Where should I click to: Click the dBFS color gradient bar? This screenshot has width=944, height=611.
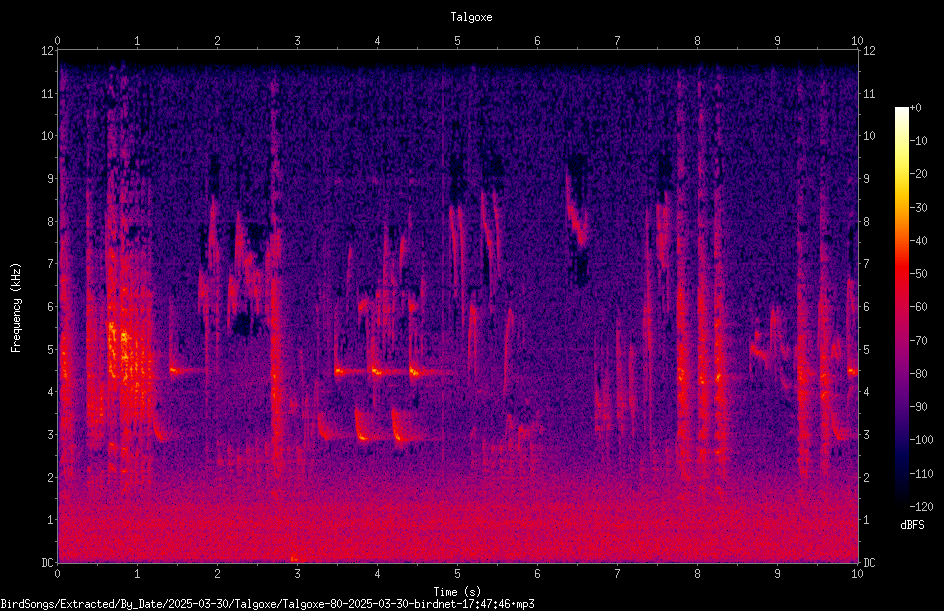click(x=901, y=307)
